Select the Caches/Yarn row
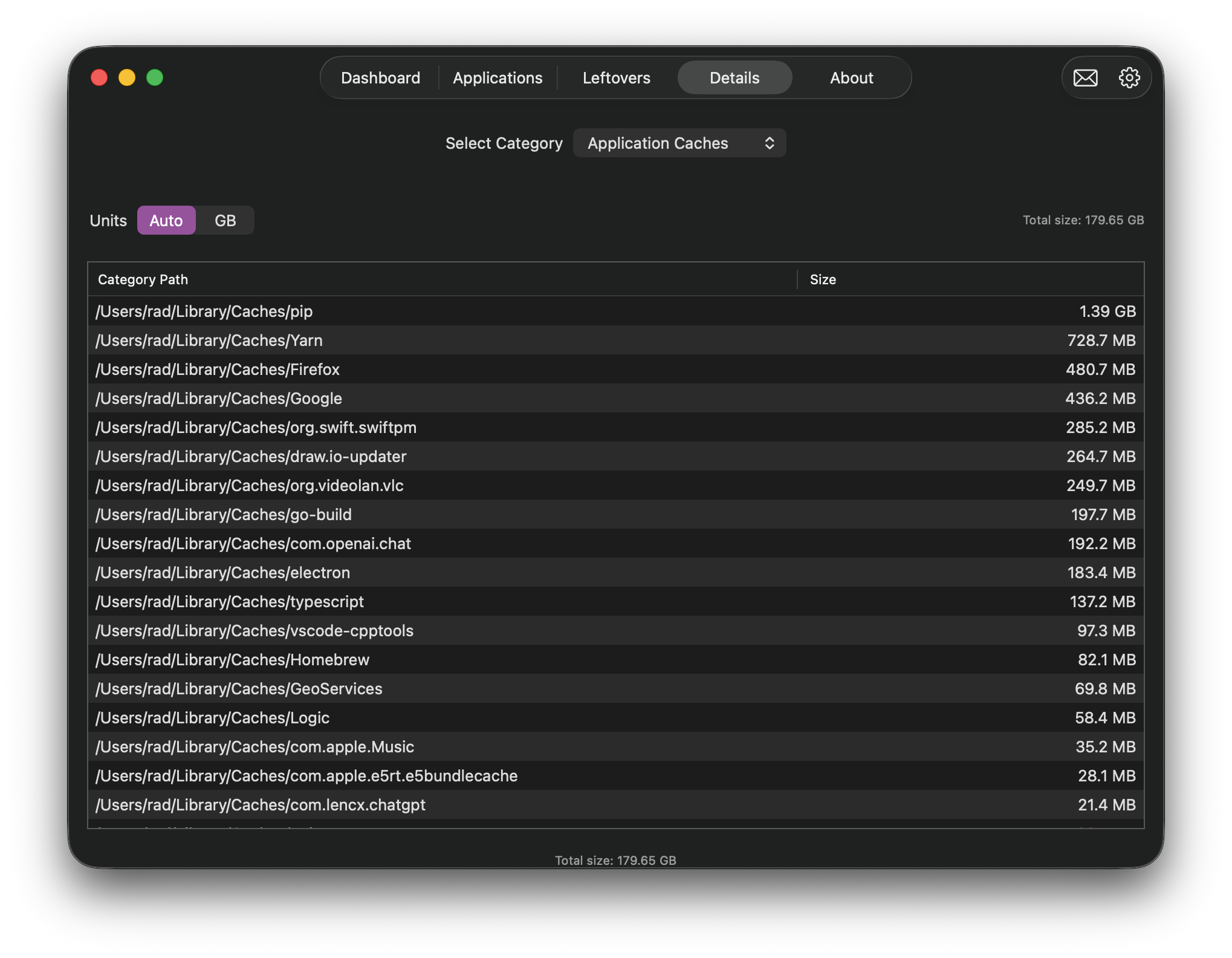This screenshot has height=958, width=1232. [x=616, y=341]
